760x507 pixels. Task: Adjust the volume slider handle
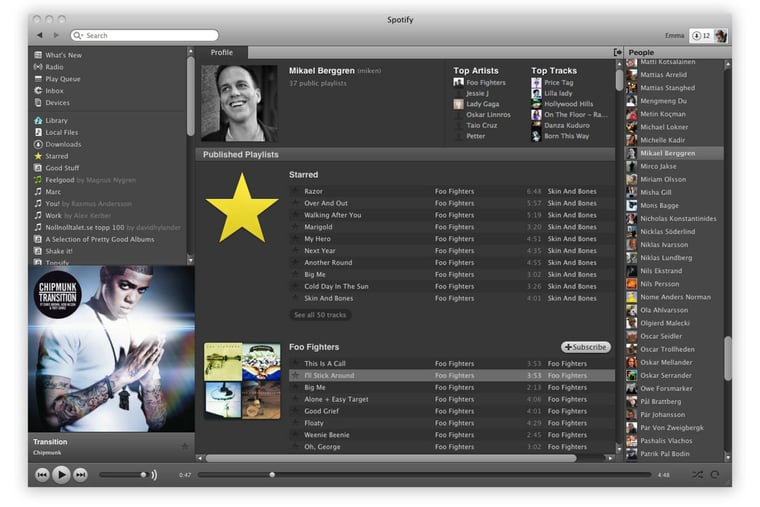click(x=143, y=475)
